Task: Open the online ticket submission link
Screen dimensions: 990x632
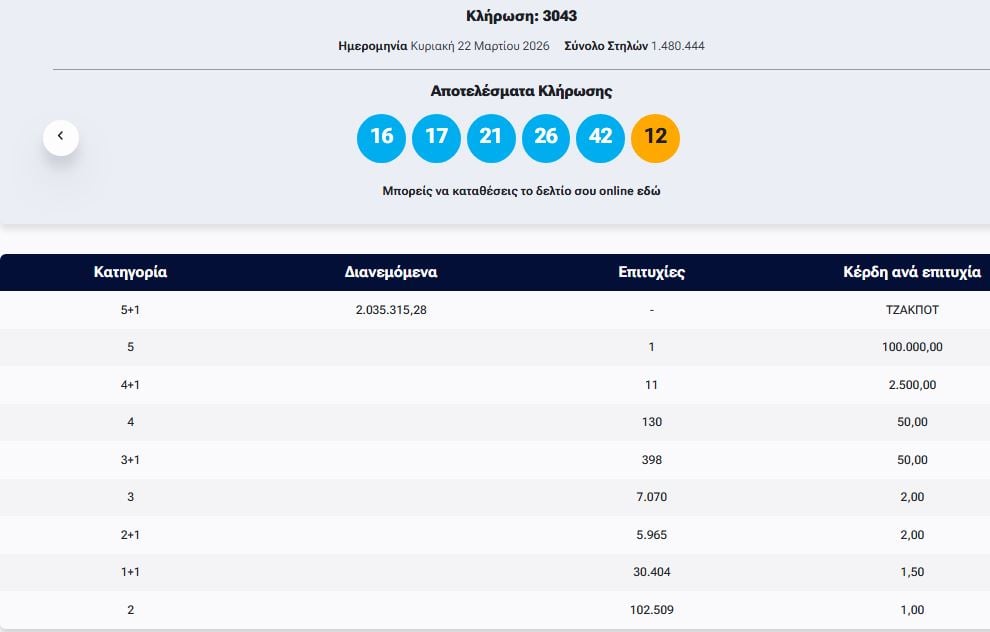Action: point(520,190)
